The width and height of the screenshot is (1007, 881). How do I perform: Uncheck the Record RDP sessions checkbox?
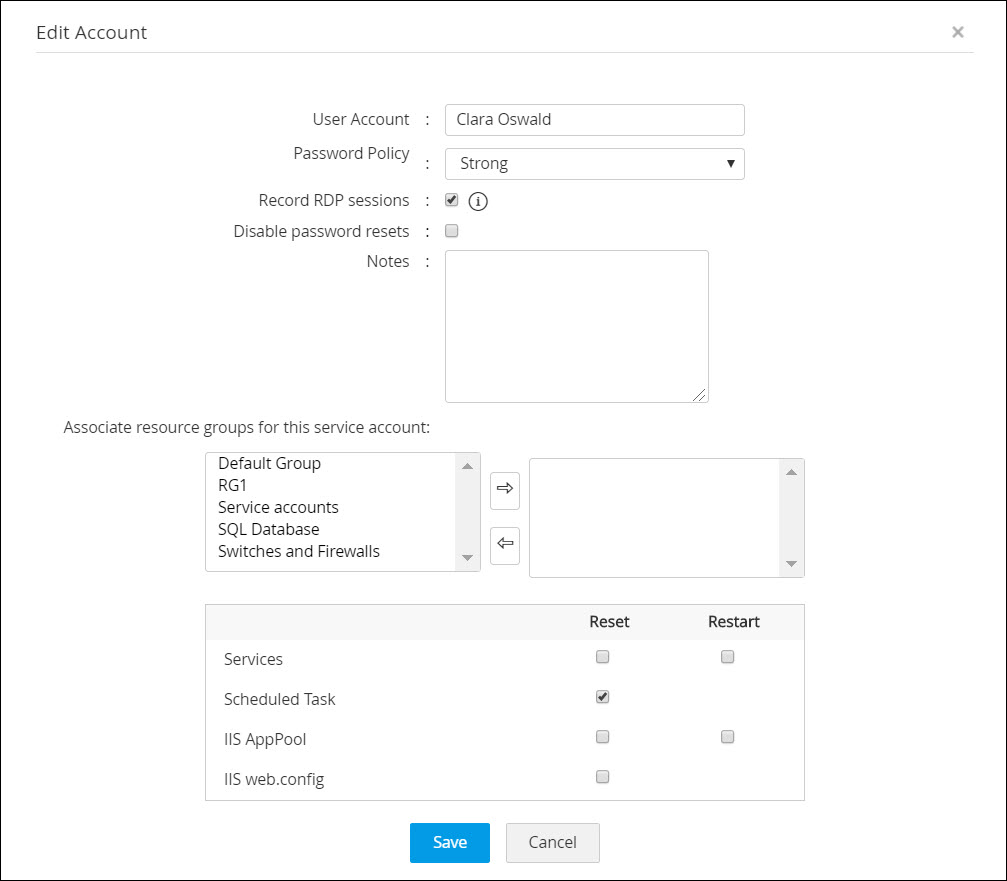452,200
